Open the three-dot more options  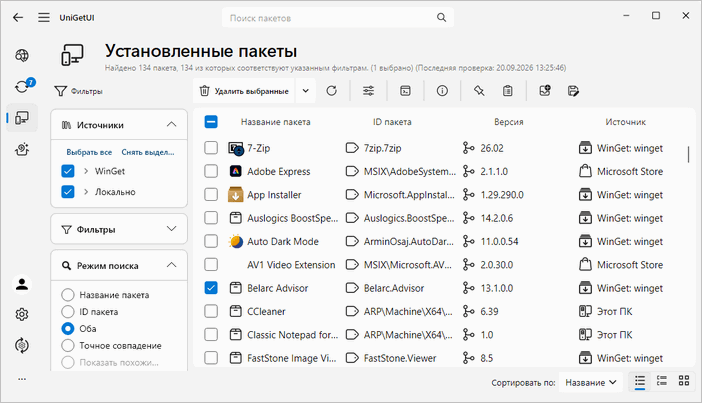[22, 379]
